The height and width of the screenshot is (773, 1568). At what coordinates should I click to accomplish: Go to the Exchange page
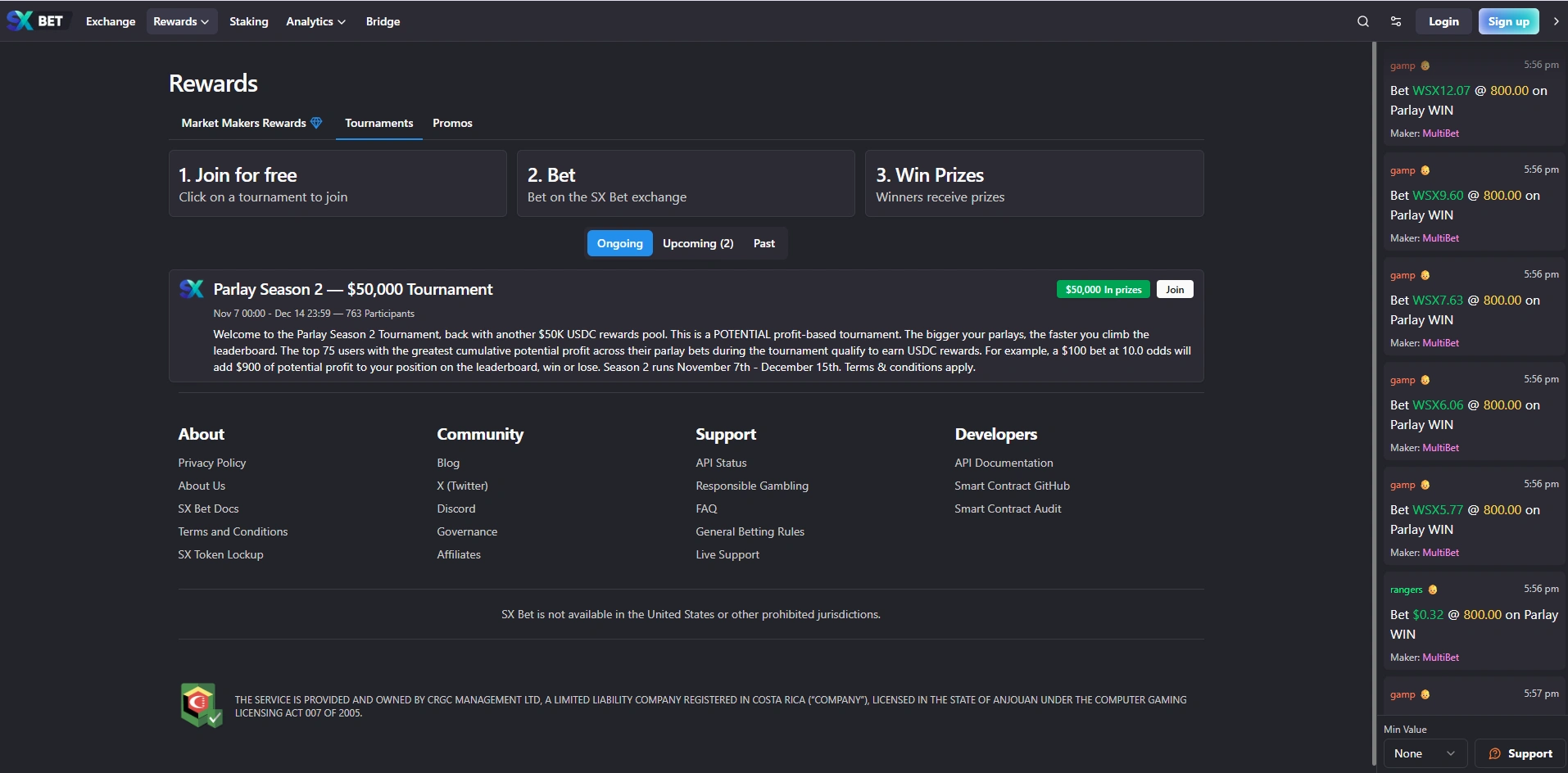click(x=111, y=21)
